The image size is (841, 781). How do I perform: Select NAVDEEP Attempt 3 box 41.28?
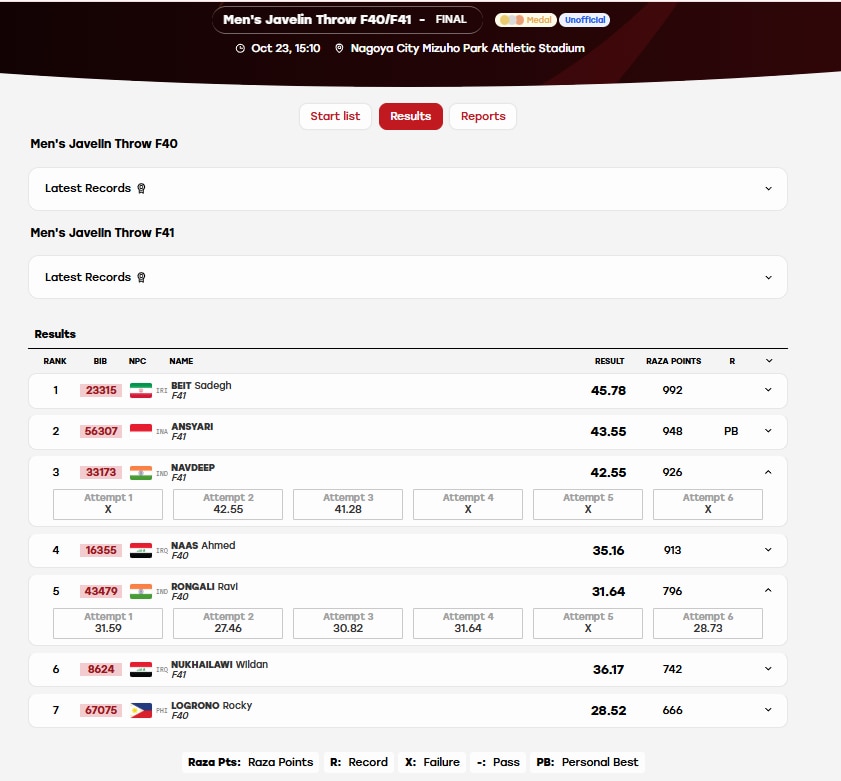pyautogui.click(x=348, y=504)
